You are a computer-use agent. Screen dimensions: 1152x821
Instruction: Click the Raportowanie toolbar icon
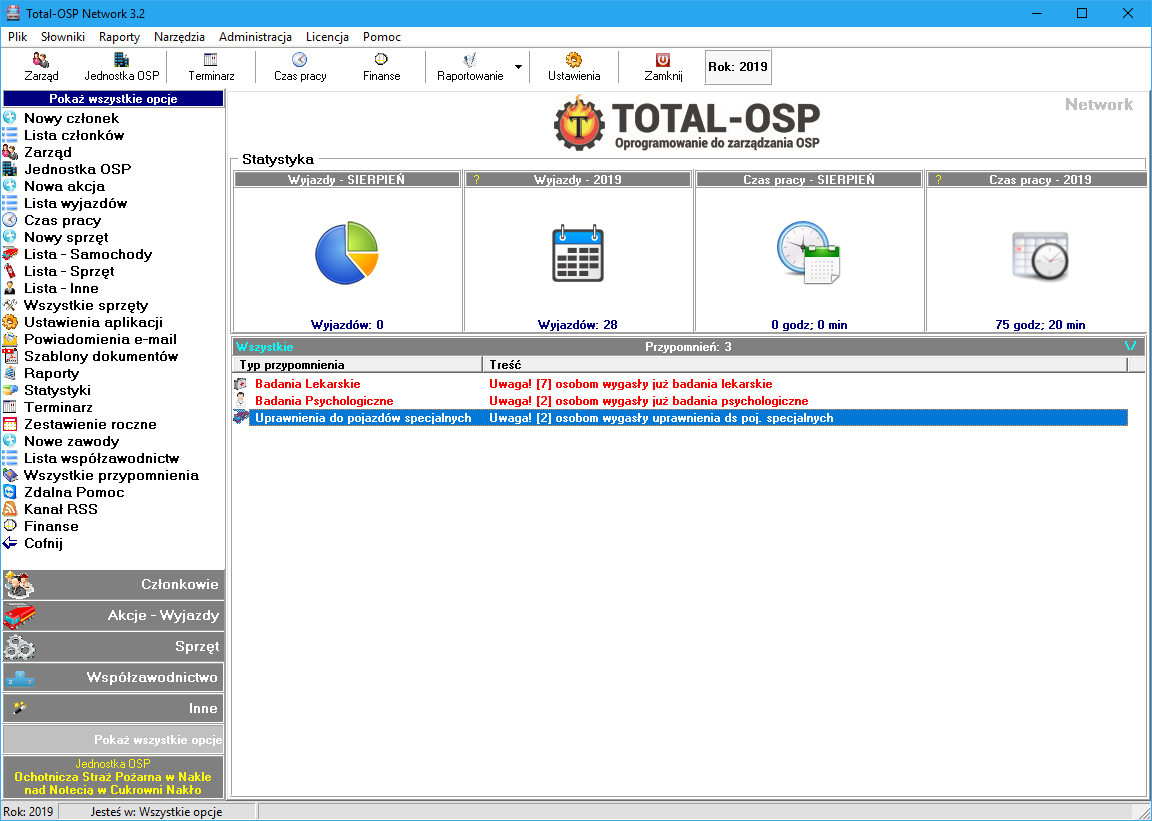[469, 67]
